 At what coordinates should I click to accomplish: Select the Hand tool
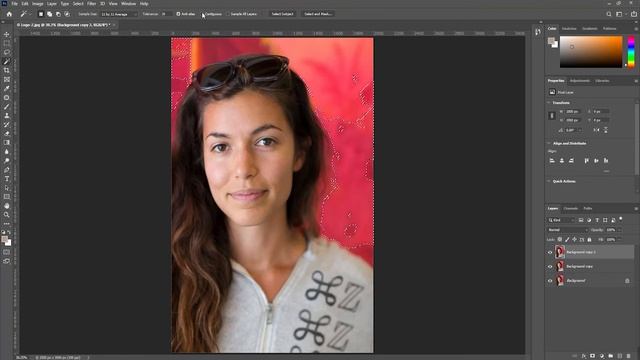(7, 206)
